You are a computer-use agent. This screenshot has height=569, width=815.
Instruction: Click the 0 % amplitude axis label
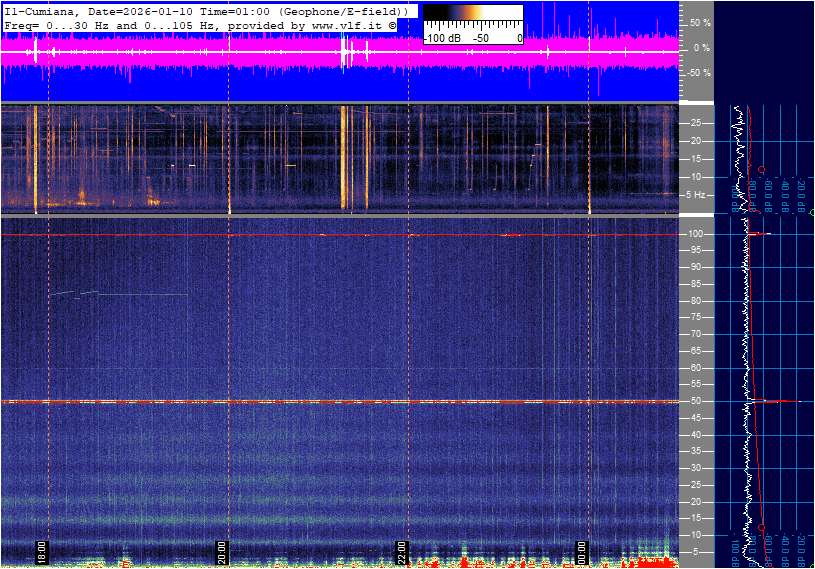click(x=701, y=47)
